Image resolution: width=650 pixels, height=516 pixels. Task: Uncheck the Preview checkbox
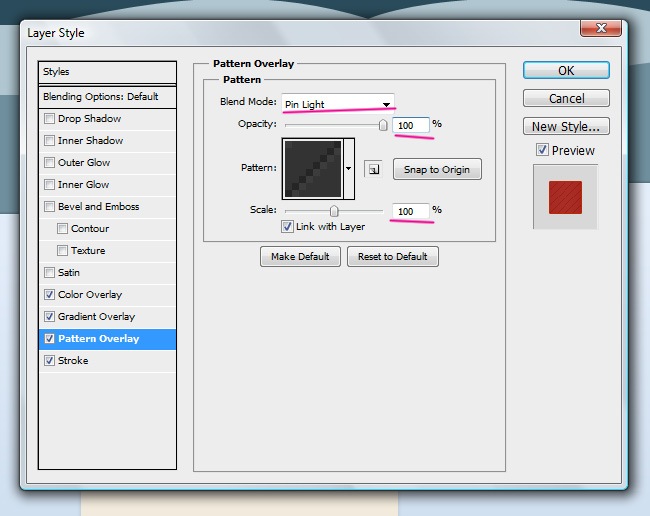click(542, 150)
